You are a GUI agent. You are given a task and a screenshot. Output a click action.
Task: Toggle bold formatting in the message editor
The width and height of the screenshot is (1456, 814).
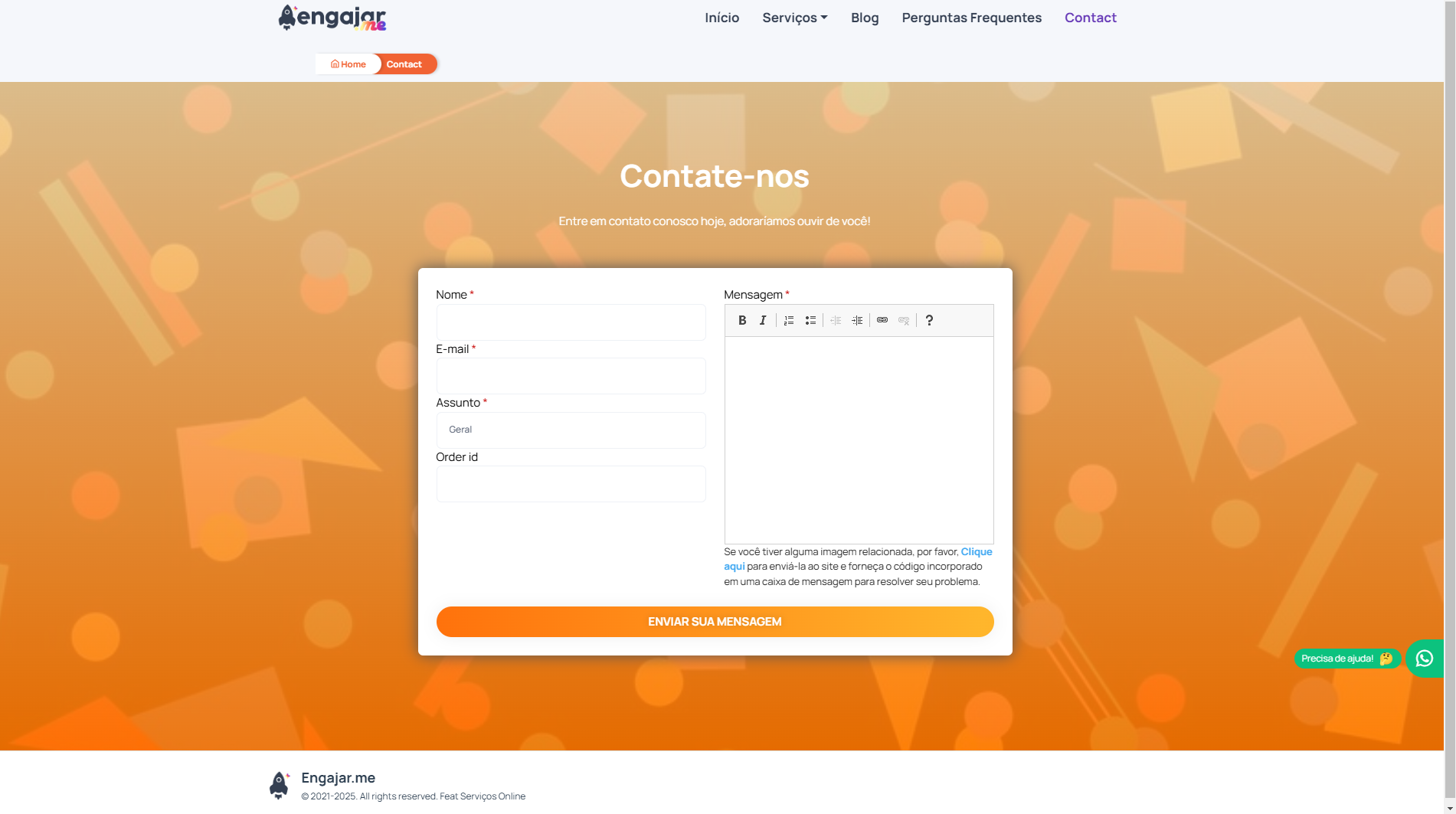point(741,320)
